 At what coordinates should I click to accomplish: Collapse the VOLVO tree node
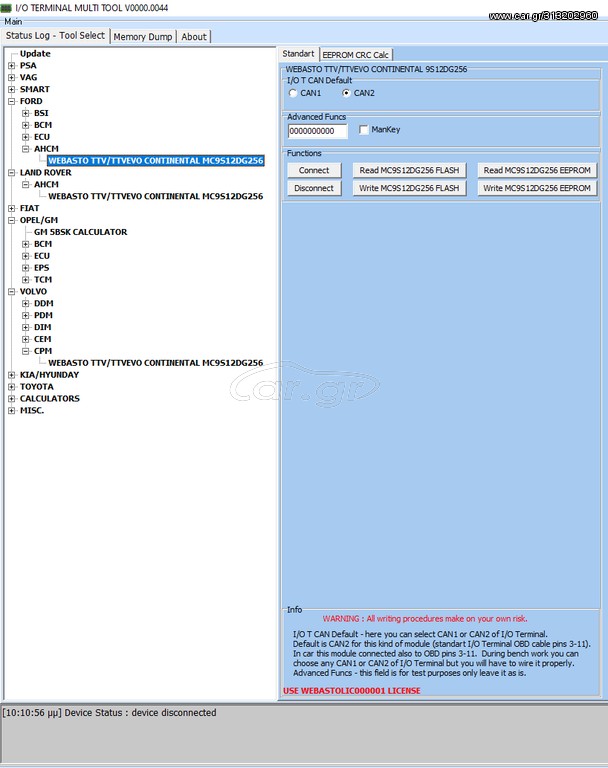pos(12,292)
